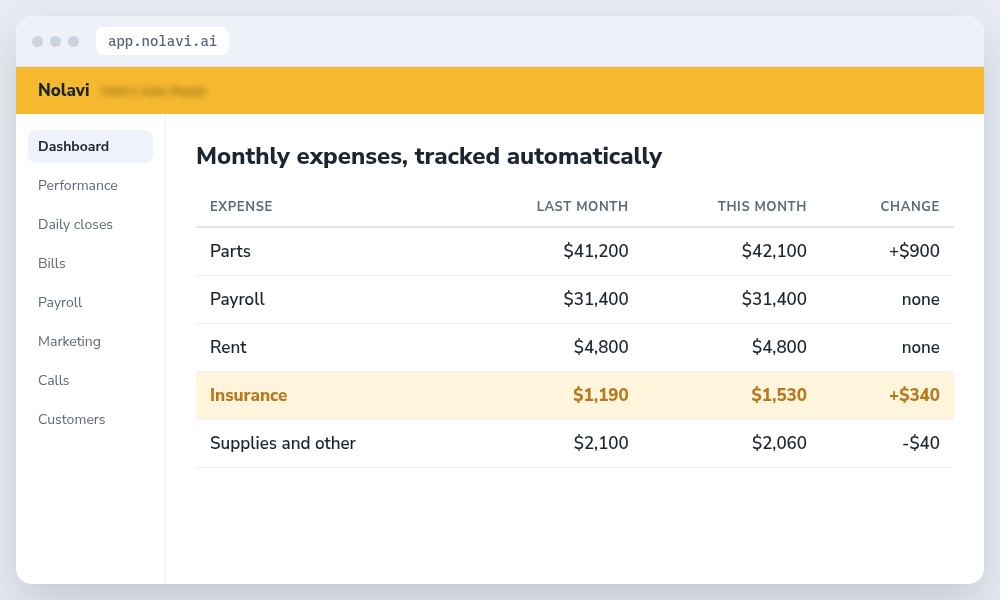Screen dimensions: 1000x600
Task: Click the +$900 change value
Action: tap(914, 251)
